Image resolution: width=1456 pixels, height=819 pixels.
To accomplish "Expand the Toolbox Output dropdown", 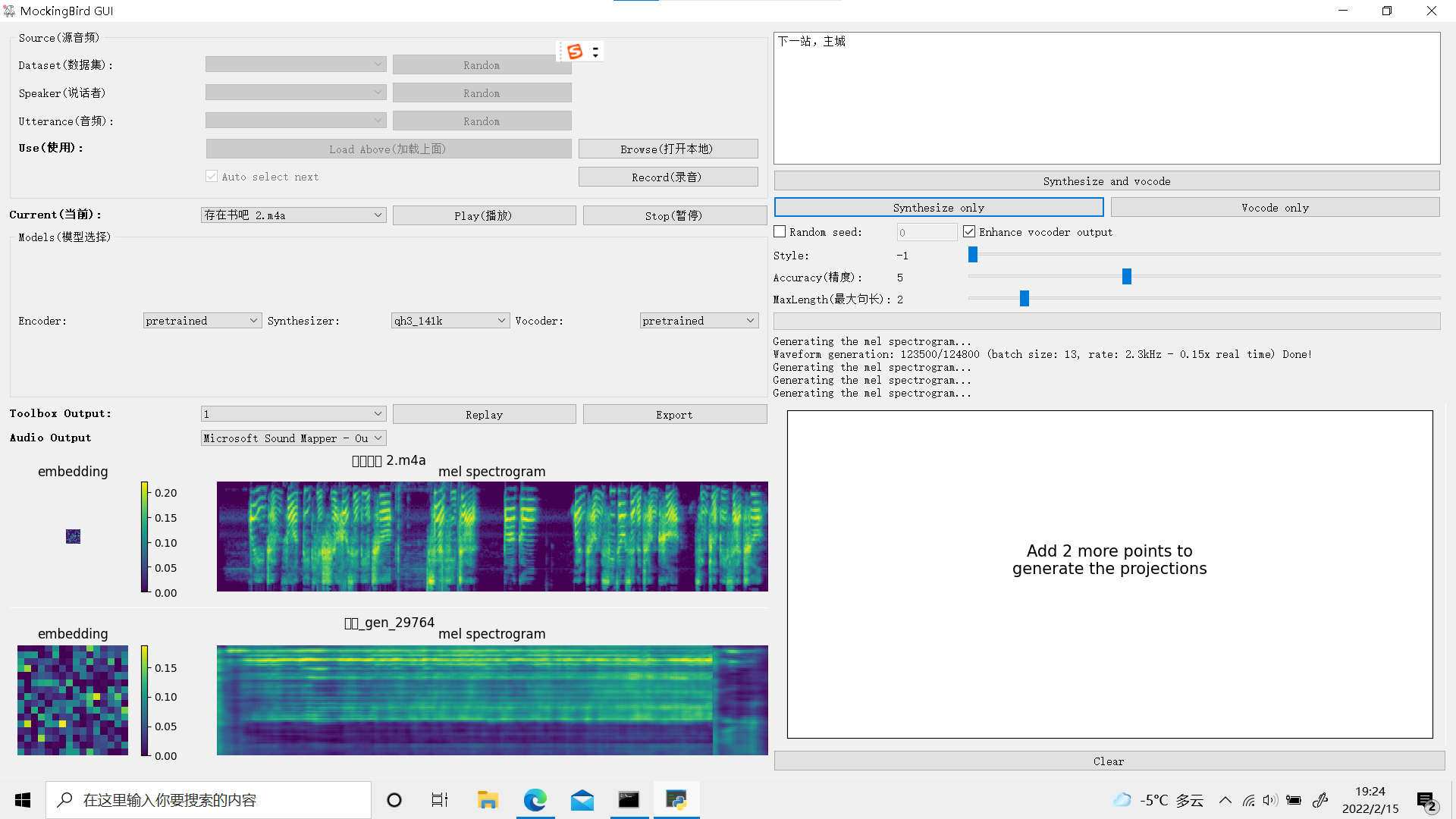I will pos(293,414).
